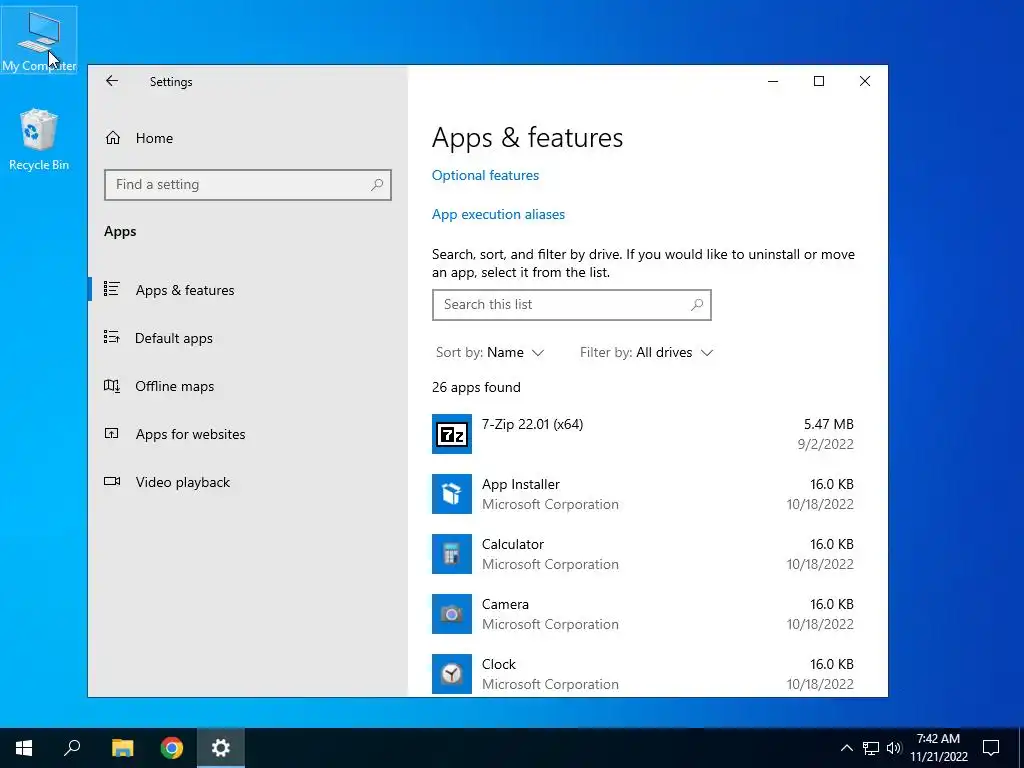
Task: Close the Settings window
Action: (865, 81)
